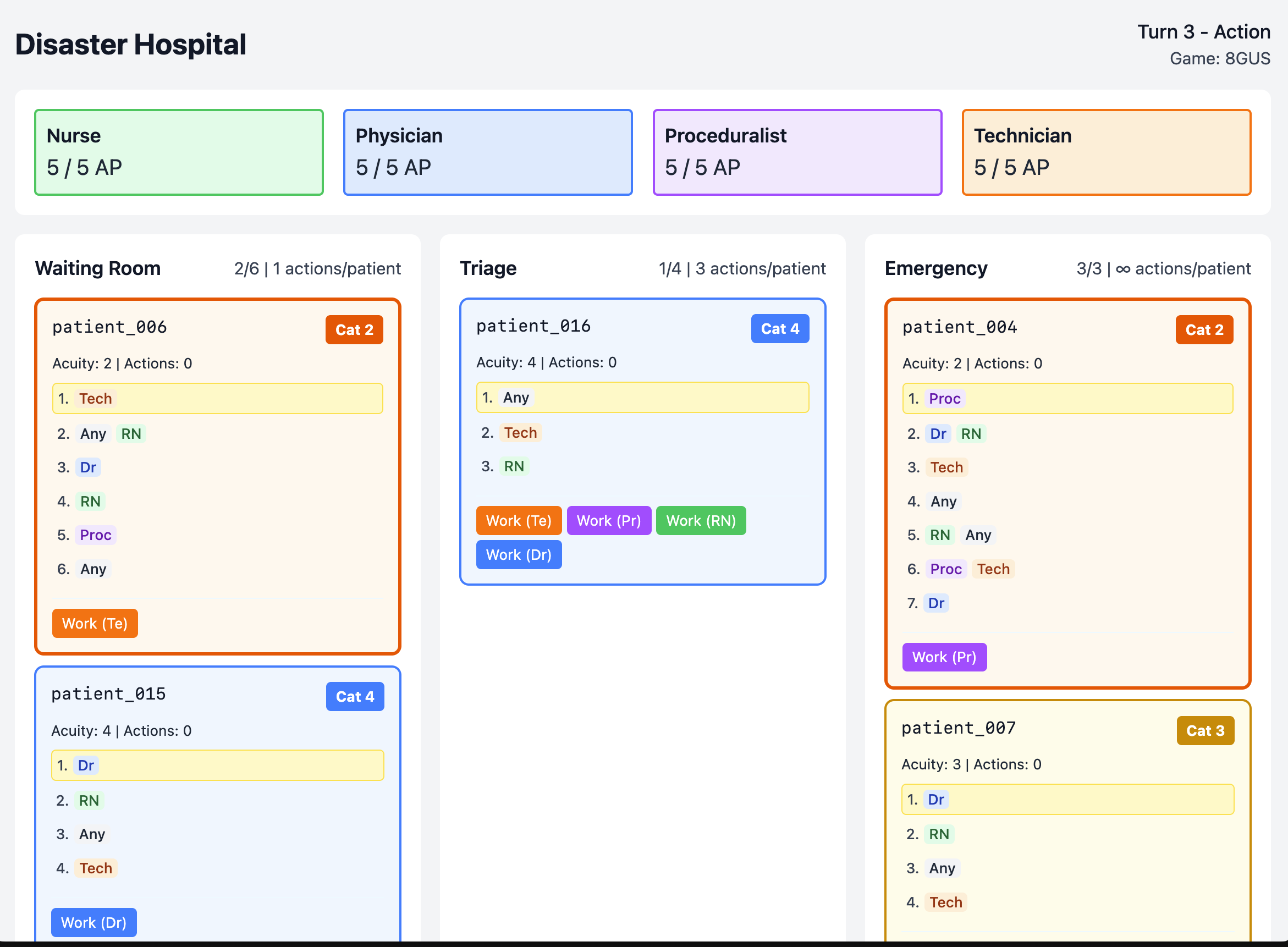Click the Disaster Hospital title

[131, 45]
